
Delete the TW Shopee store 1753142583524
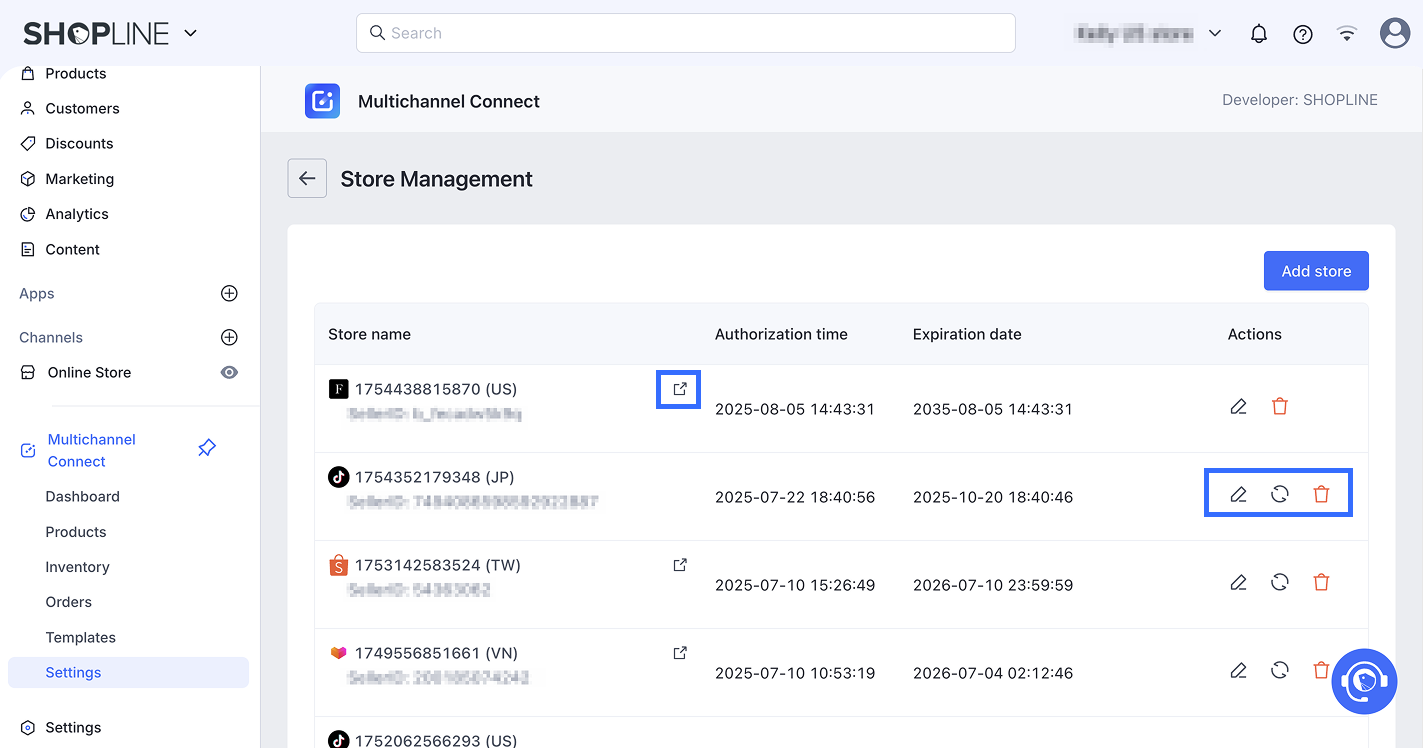(1321, 582)
